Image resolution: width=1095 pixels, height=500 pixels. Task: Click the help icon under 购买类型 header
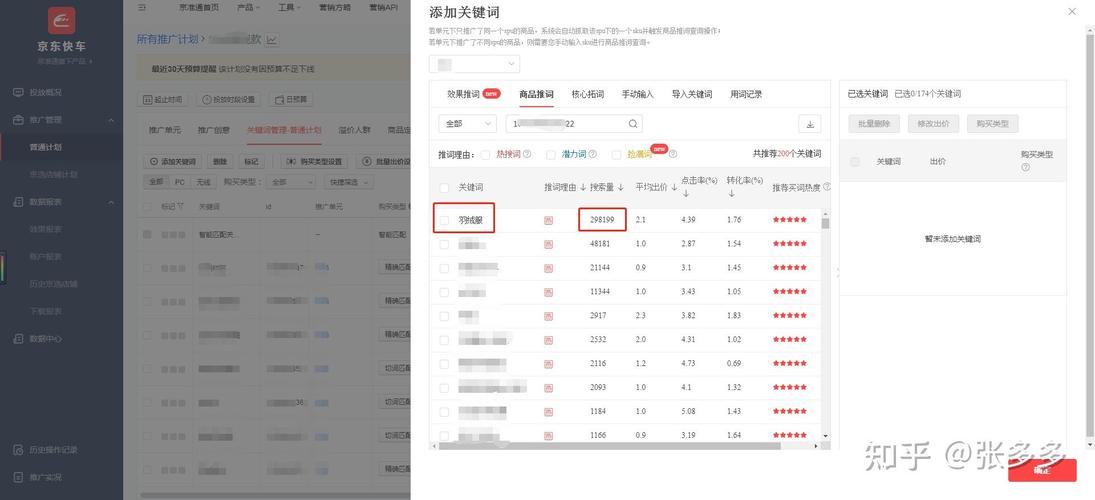[x=1025, y=168]
